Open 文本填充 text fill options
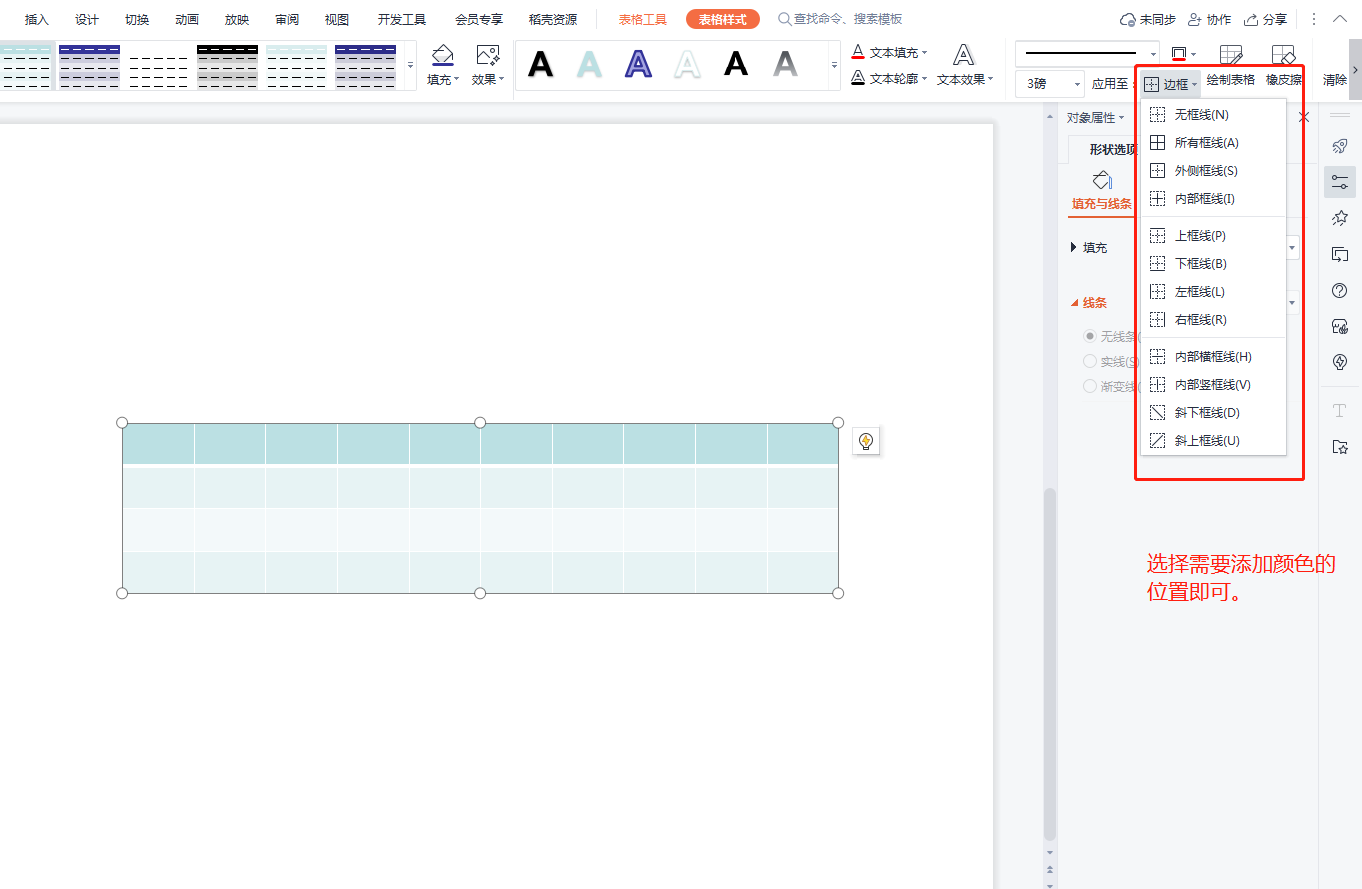The image size is (1362, 889). tap(889, 52)
